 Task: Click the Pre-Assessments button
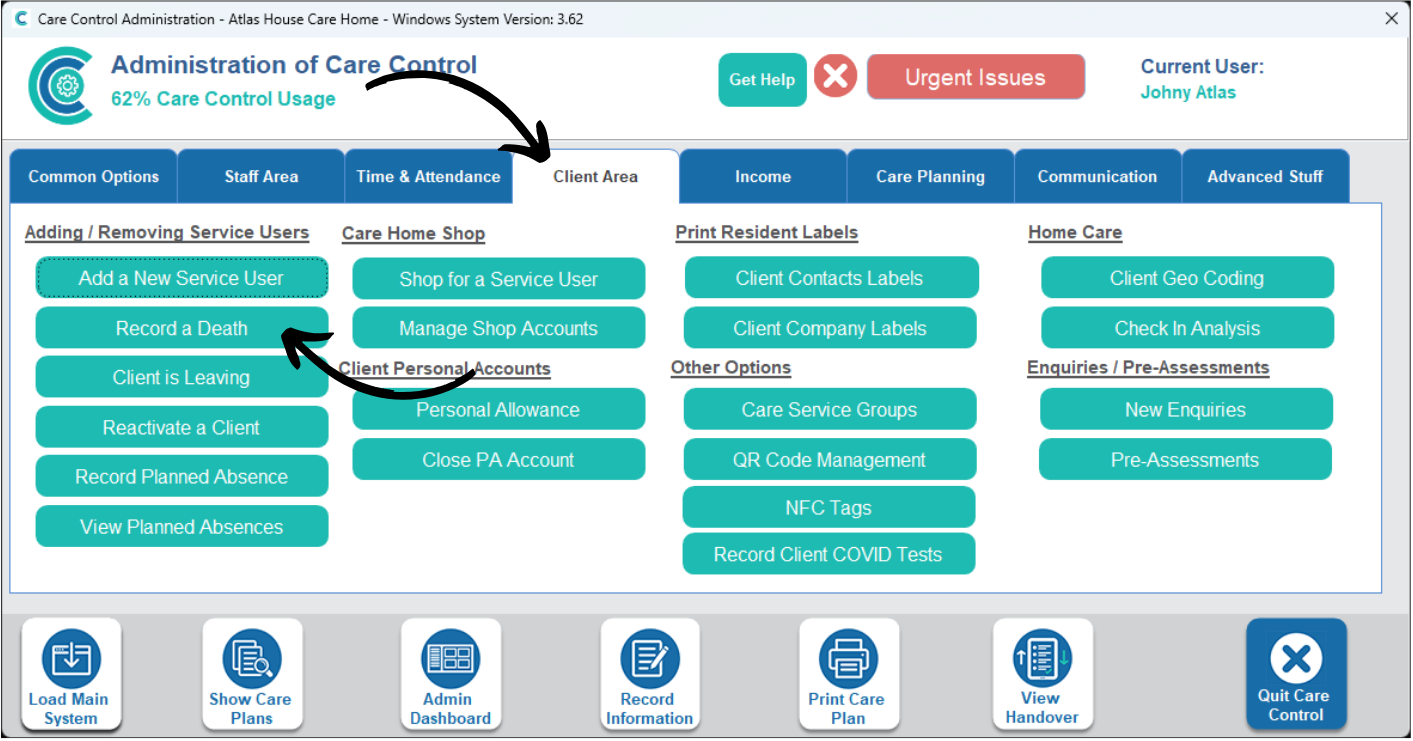point(1185,460)
